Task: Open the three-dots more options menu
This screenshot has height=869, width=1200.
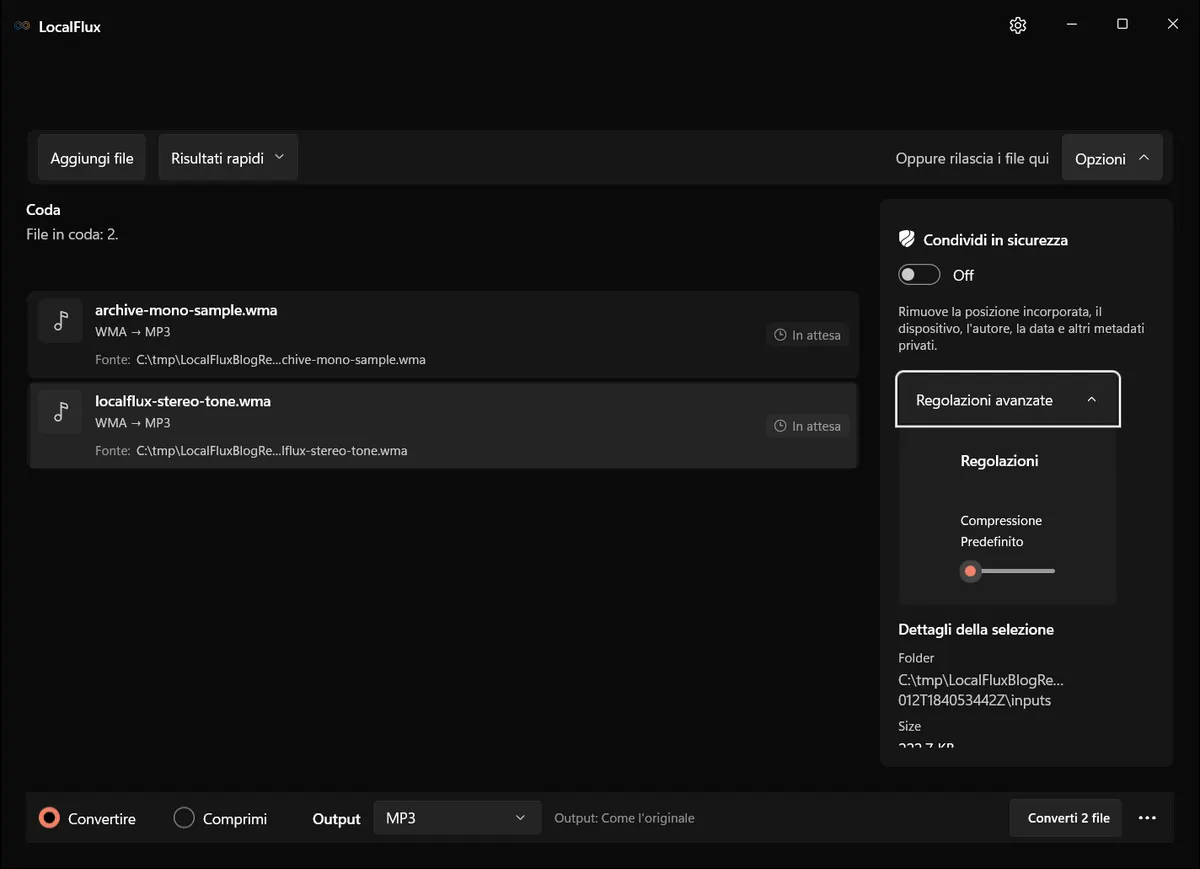Action: [x=1147, y=818]
